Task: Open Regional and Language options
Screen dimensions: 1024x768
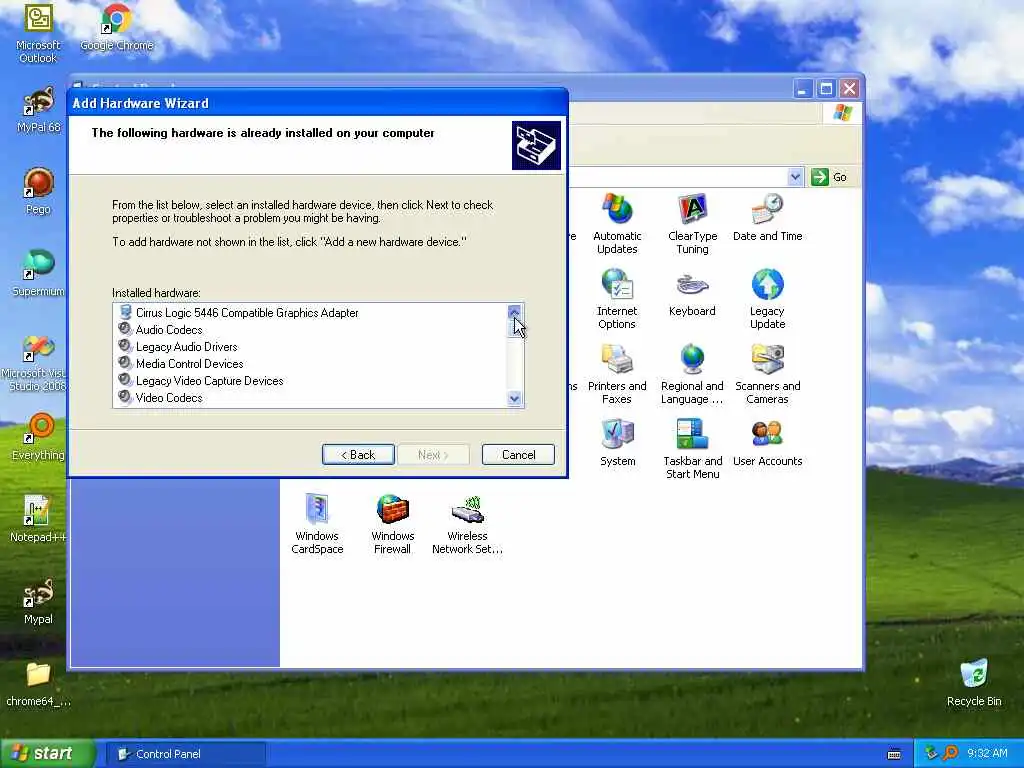Action: pos(692,374)
